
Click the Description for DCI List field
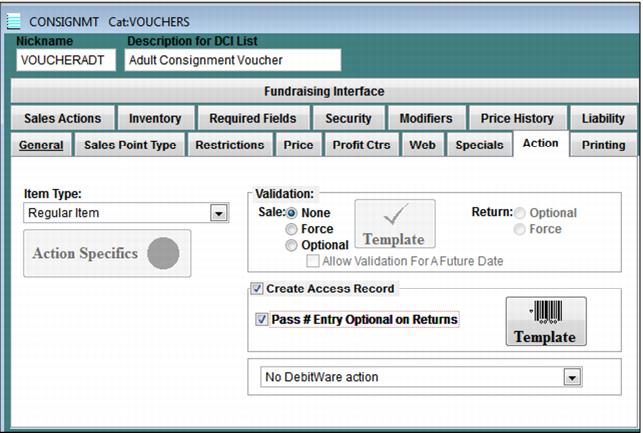tap(232, 60)
